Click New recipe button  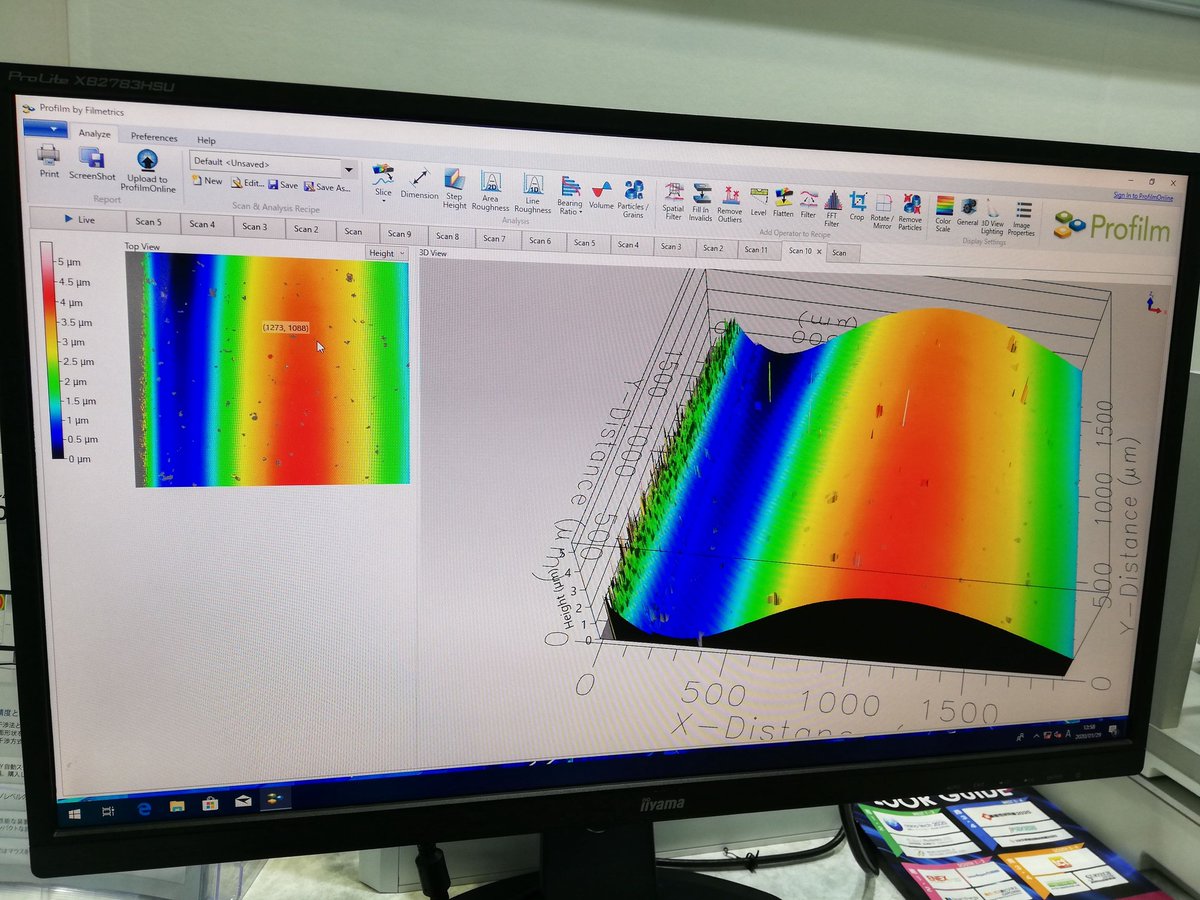[207, 181]
